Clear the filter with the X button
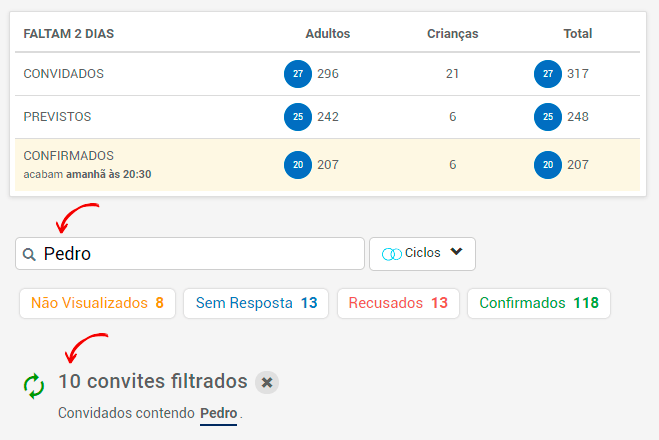659x440 pixels. click(267, 382)
